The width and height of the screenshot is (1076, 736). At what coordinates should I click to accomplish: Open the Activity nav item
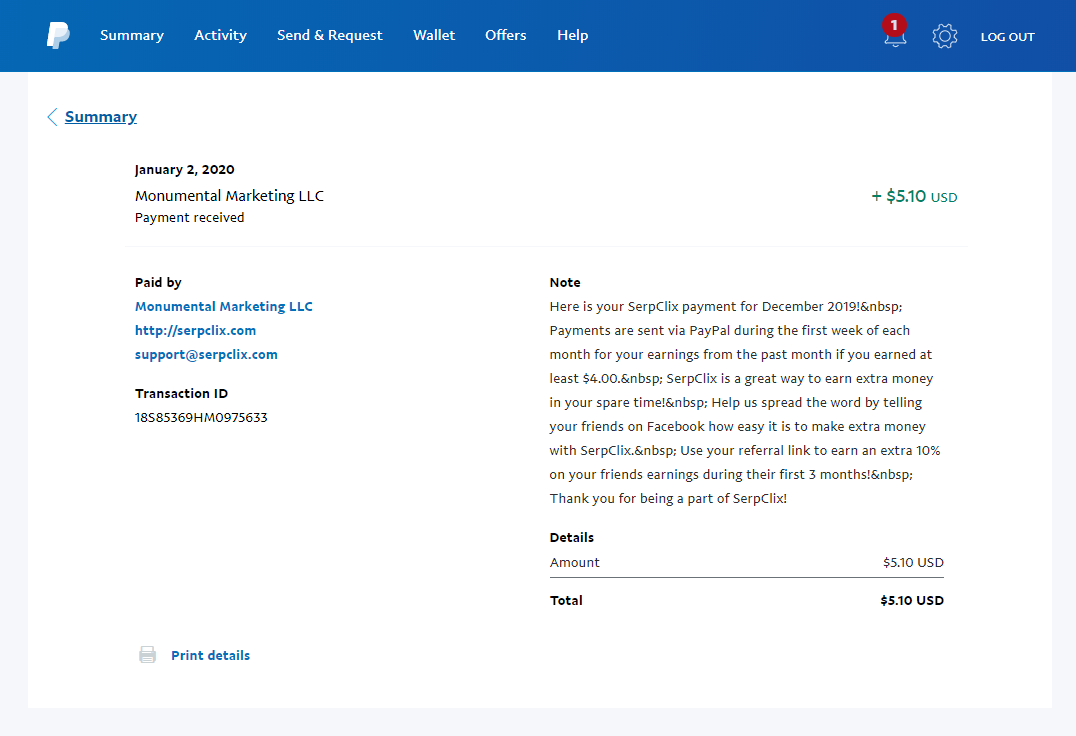220,35
